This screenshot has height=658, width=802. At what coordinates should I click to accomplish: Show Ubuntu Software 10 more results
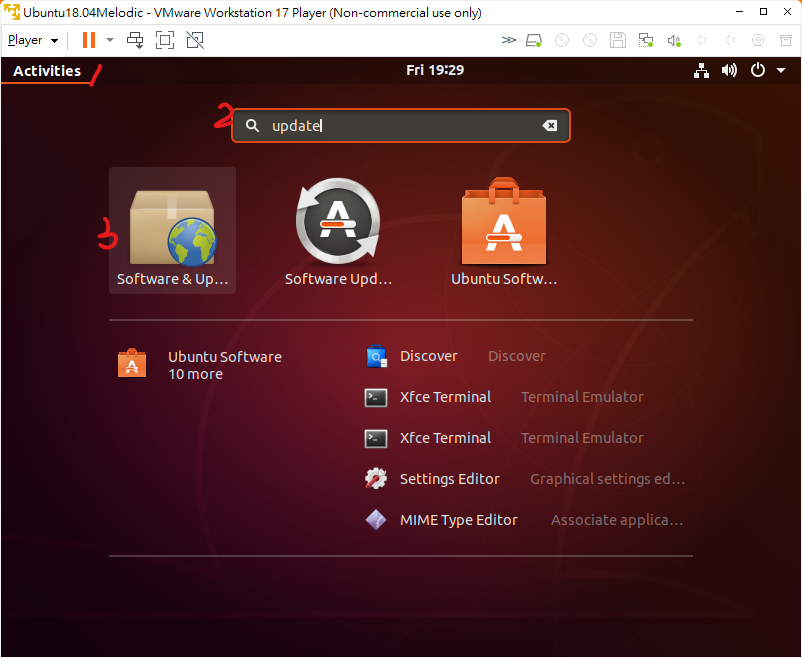199,365
